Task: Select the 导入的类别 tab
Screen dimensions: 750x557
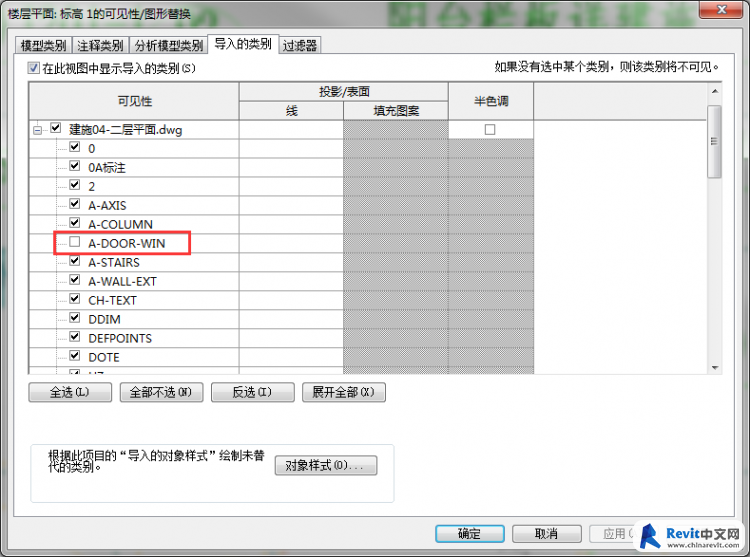Action: [243, 44]
